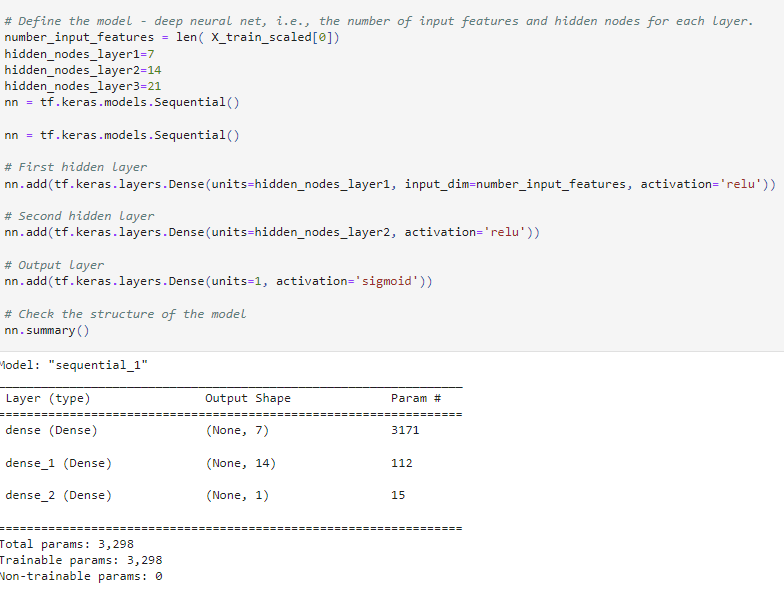Click the 'Total params: 3,298' line

coord(67,544)
